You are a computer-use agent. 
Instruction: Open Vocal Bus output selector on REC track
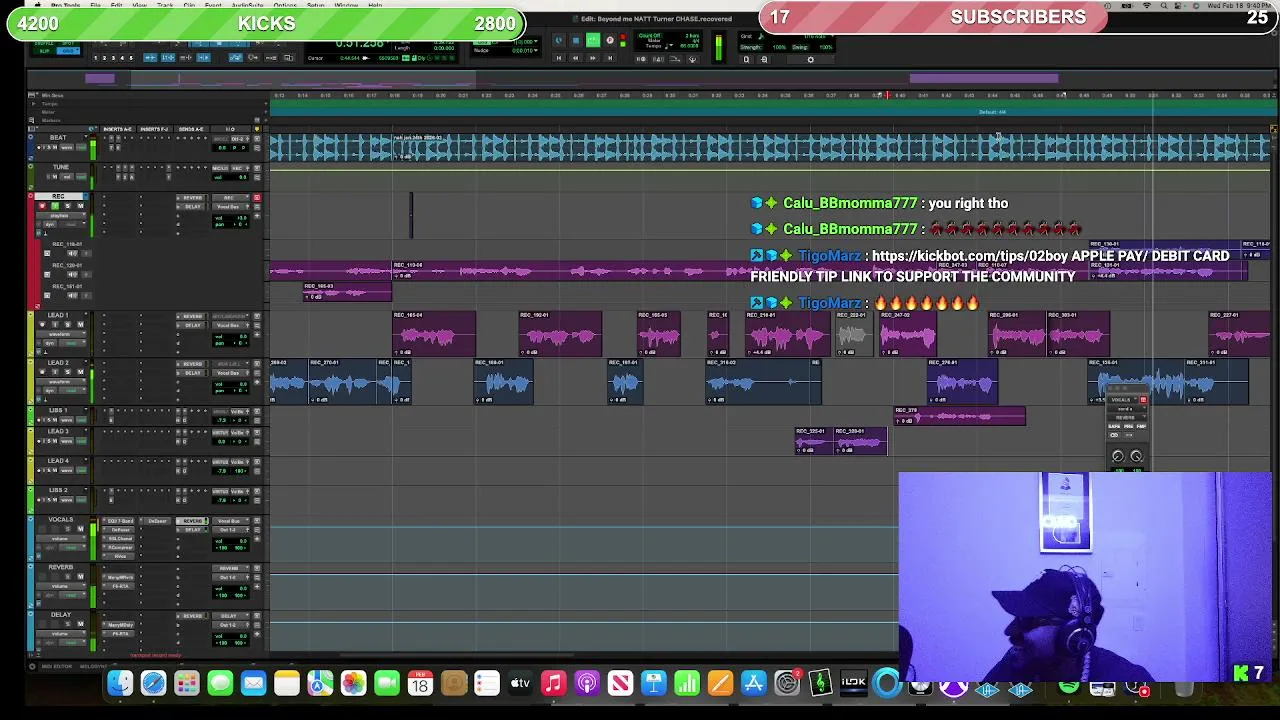pos(230,207)
